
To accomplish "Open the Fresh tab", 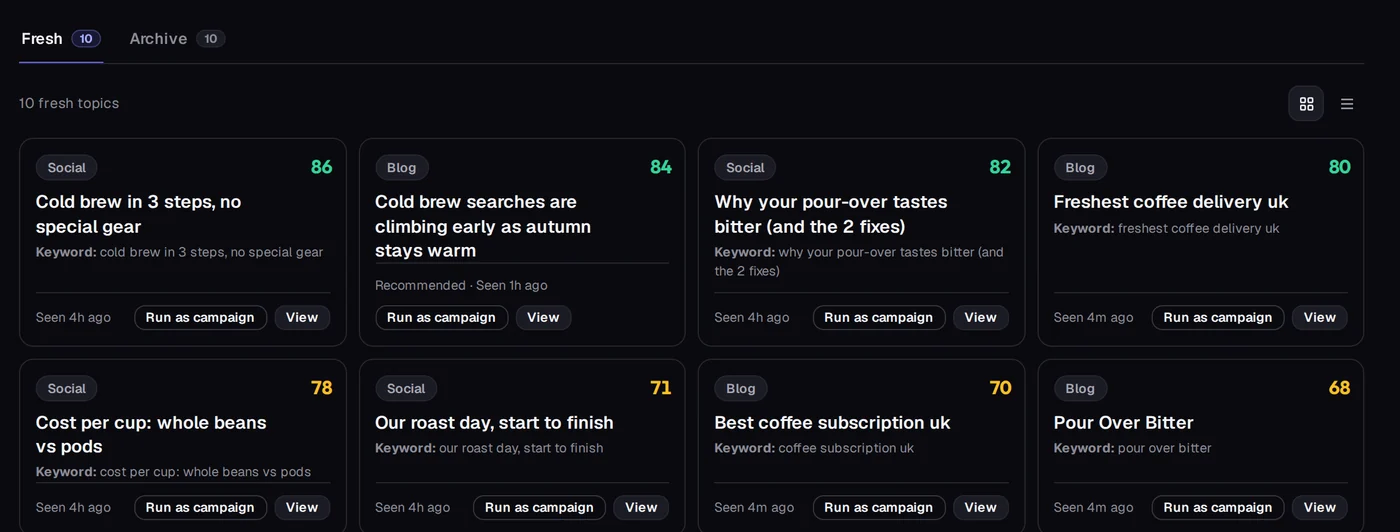I will coord(61,39).
